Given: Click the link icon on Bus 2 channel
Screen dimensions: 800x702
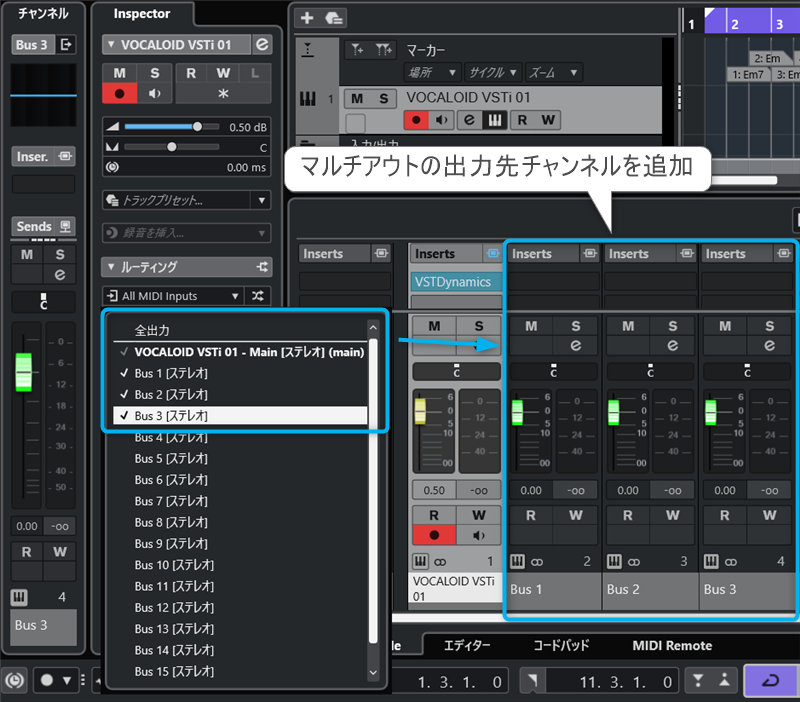Looking at the screenshot, I should tap(634, 562).
